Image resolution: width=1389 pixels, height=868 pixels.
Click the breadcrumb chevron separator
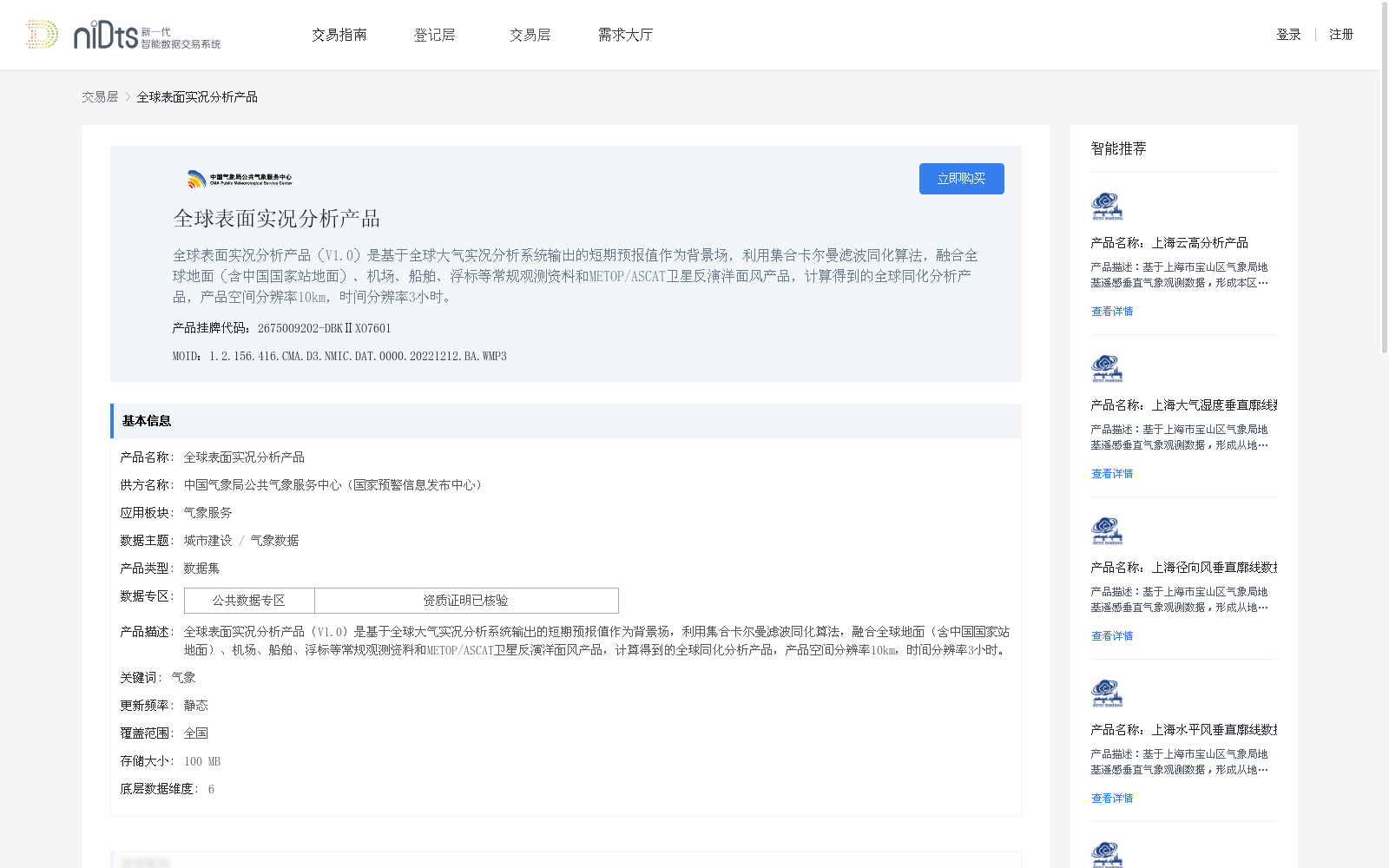pyautogui.click(x=128, y=97)
